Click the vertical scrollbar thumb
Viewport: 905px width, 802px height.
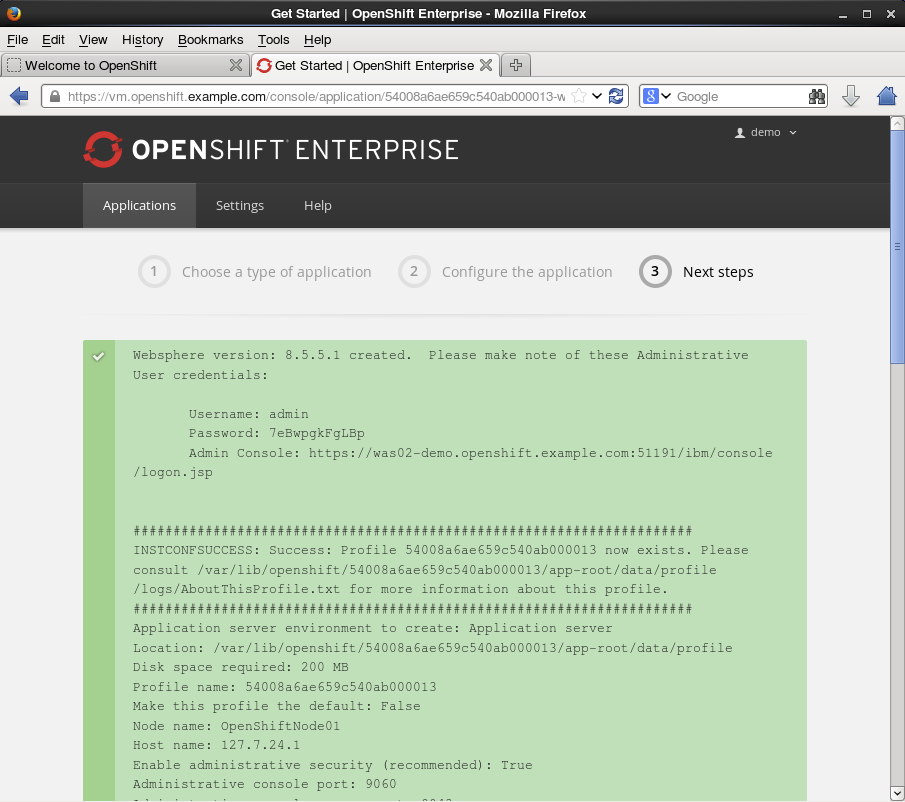(x=897, y=247)
